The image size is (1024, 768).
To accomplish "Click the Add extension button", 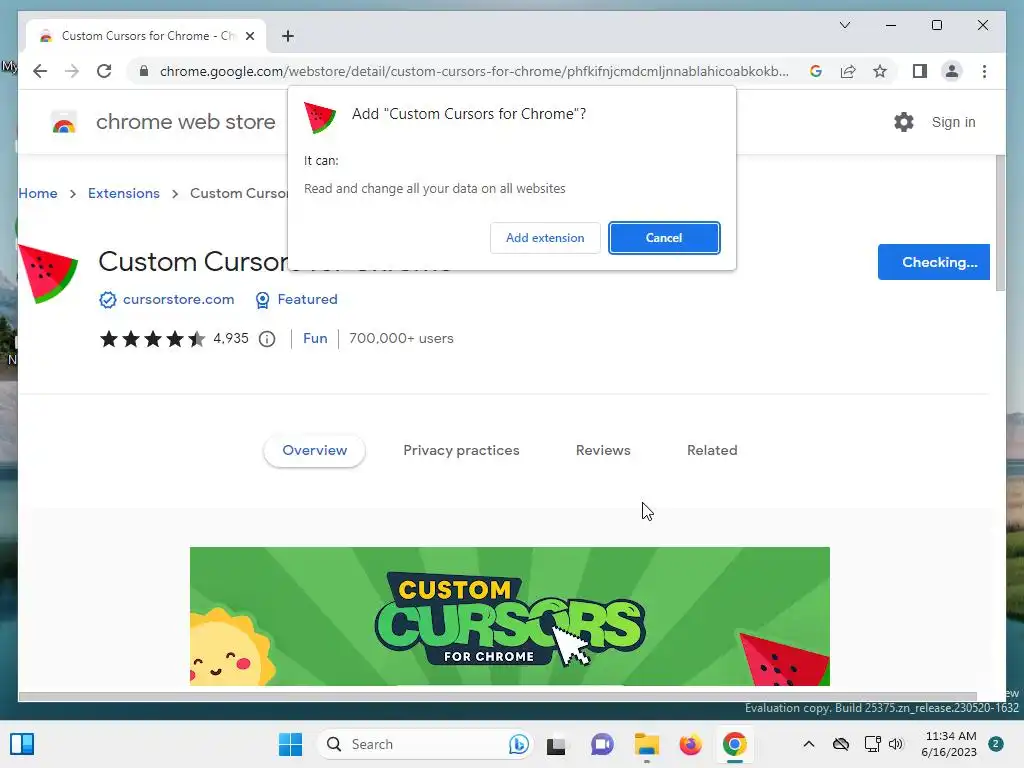I will pyautogui.click(x=545, y=238).
